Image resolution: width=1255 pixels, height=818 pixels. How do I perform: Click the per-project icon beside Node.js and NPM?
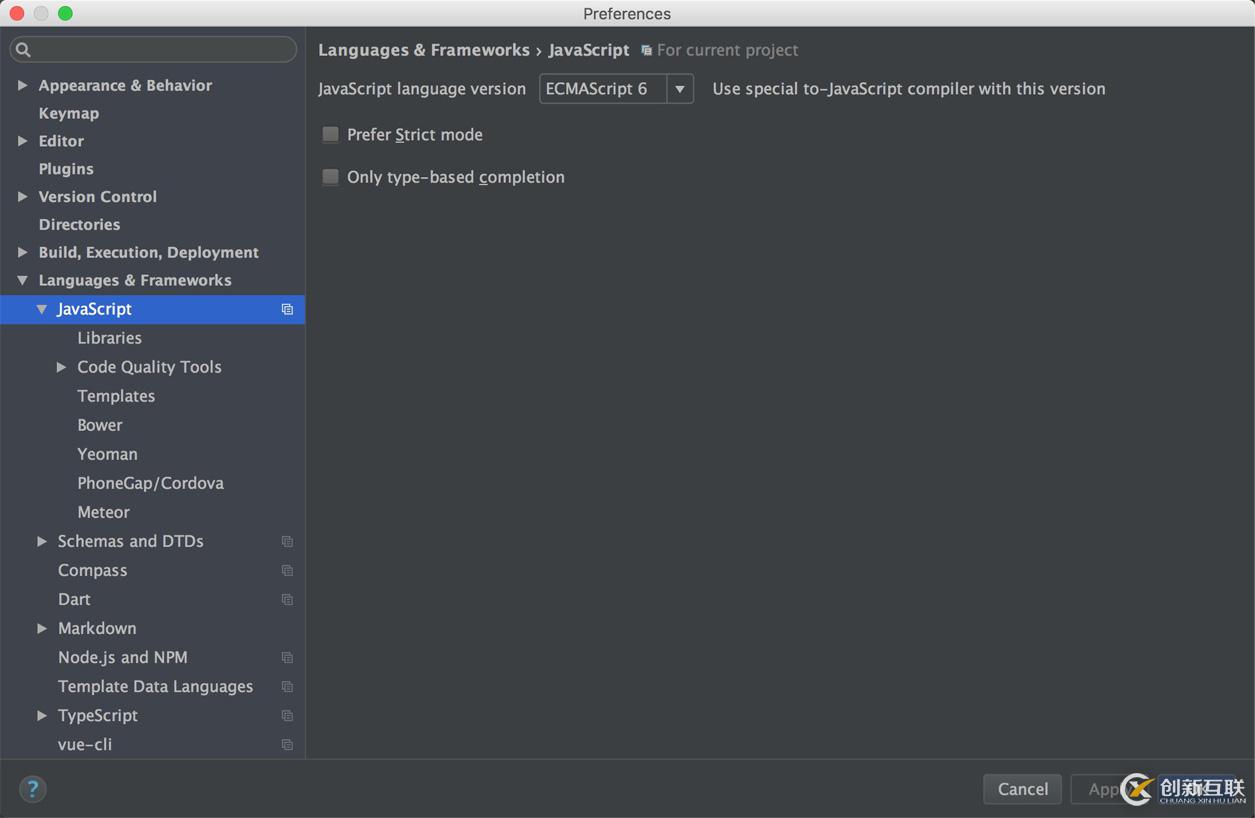pos(286,657)
